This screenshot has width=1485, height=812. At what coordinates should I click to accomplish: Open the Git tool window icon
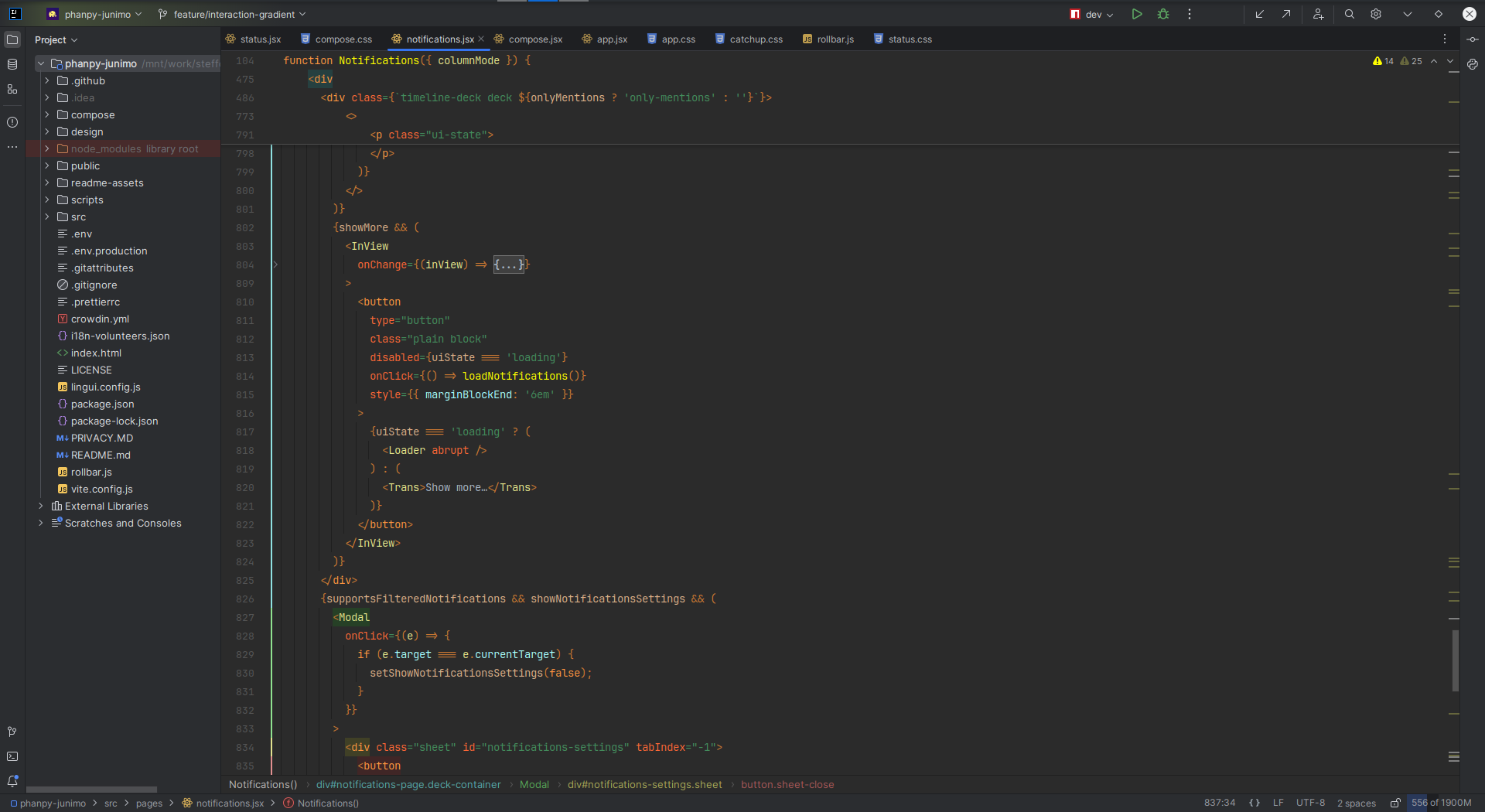12,732
